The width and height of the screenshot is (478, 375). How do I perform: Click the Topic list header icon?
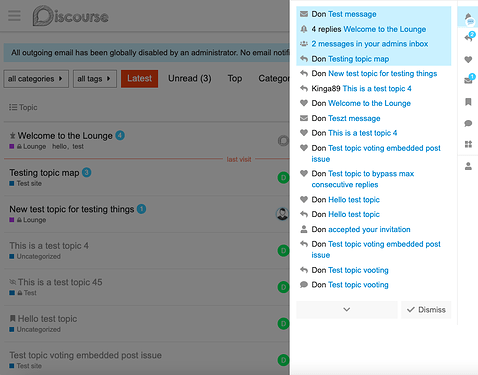(x=13, y=107)
